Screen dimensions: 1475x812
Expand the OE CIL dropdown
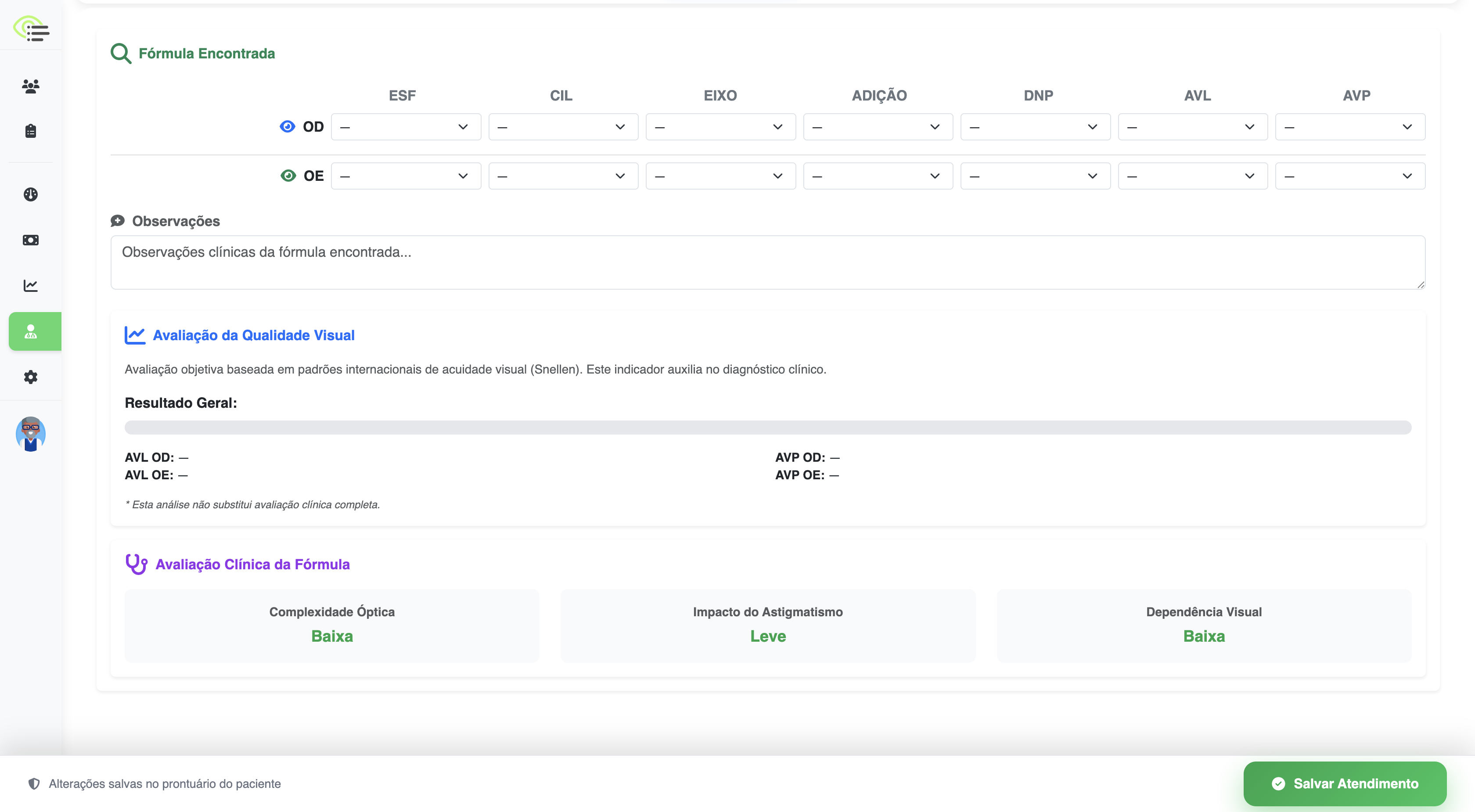[563, 176]
